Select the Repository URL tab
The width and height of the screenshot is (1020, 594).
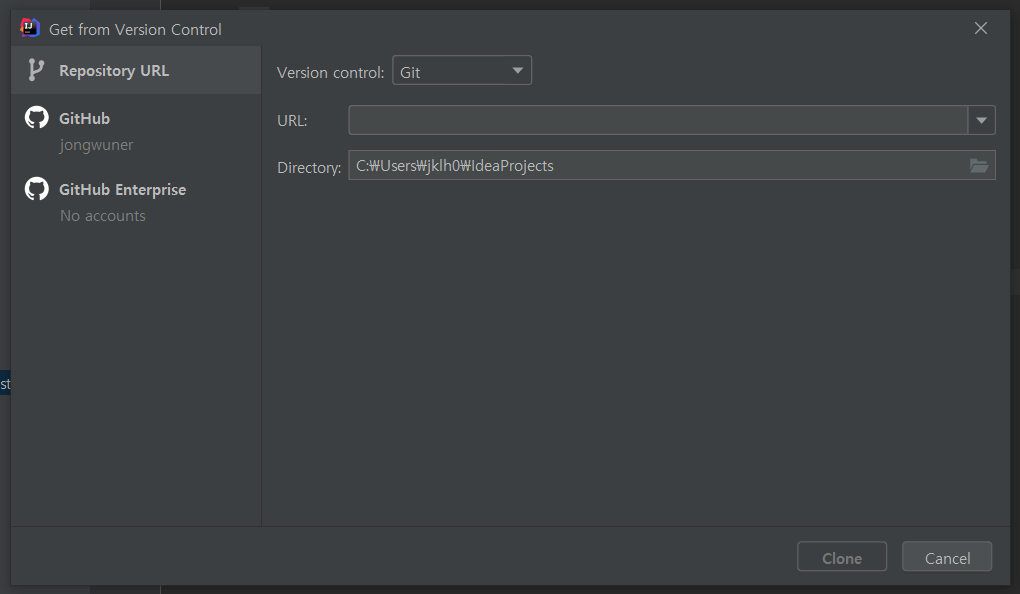coord(113,71)
